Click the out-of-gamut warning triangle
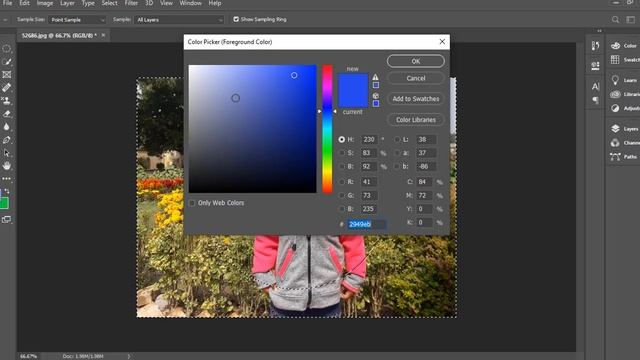 click(375, 77)
